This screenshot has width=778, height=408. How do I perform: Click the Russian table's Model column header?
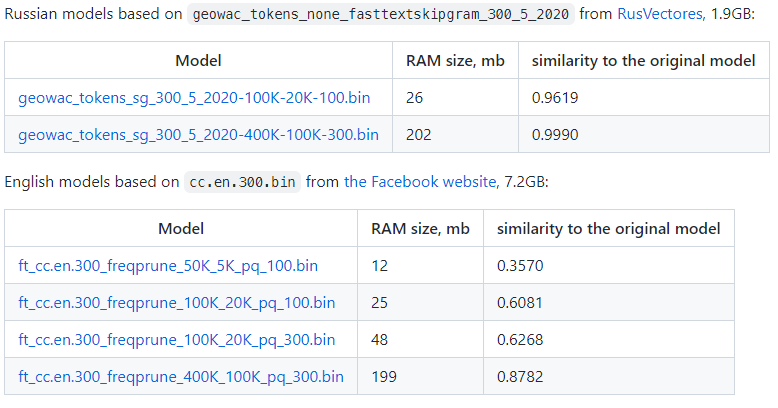198,61
